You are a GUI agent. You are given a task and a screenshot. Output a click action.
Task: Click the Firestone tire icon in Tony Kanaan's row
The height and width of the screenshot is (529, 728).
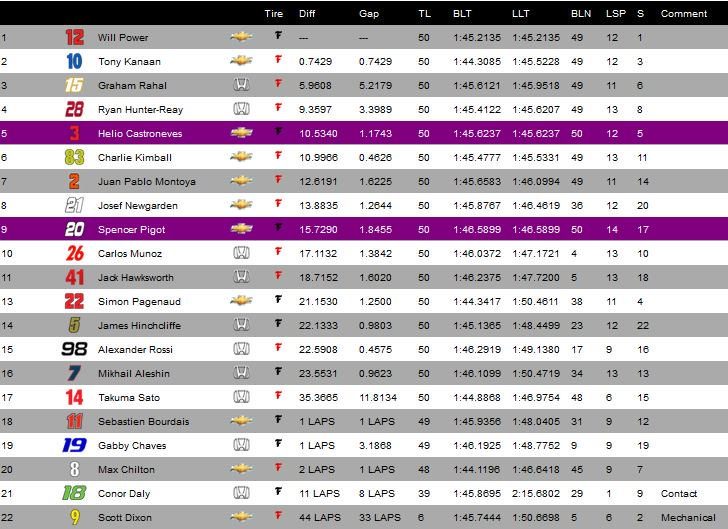tap(278, 59)
